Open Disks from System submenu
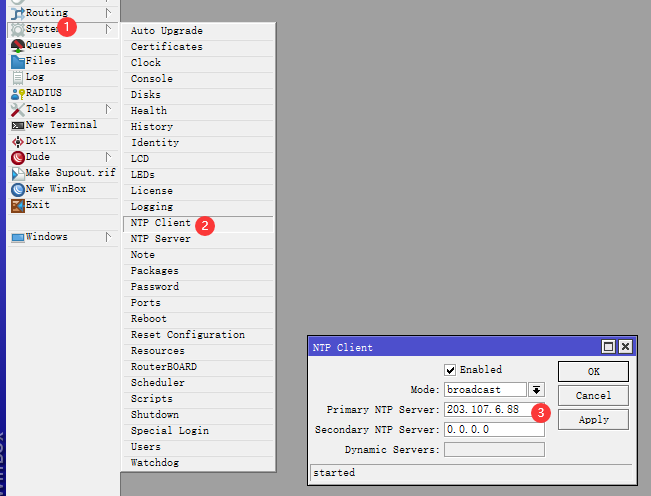This screenshot has width=651, height=496. 198,95
